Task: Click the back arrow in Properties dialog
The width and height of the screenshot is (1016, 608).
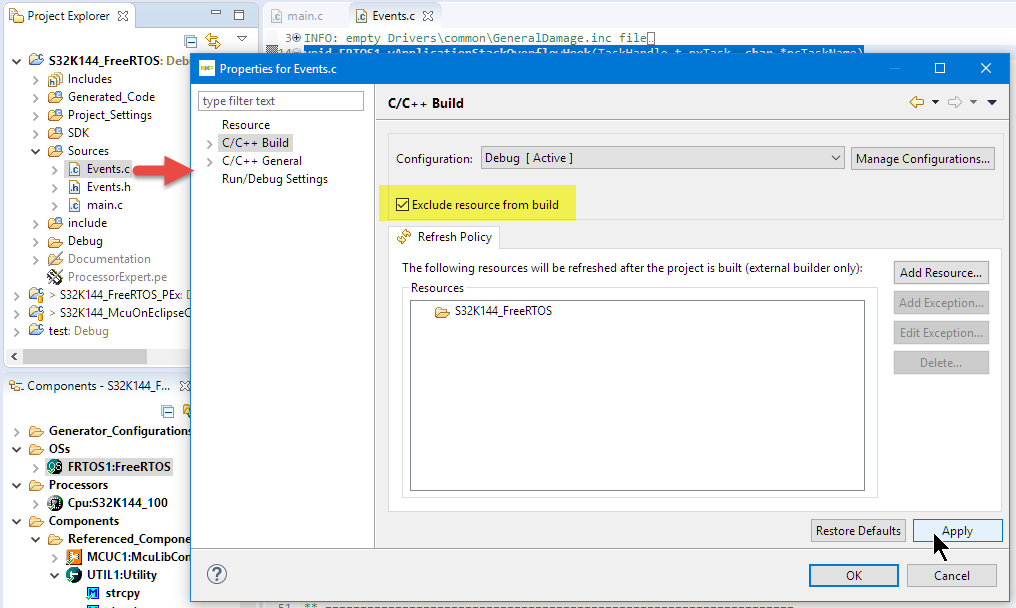Action: 916,102
